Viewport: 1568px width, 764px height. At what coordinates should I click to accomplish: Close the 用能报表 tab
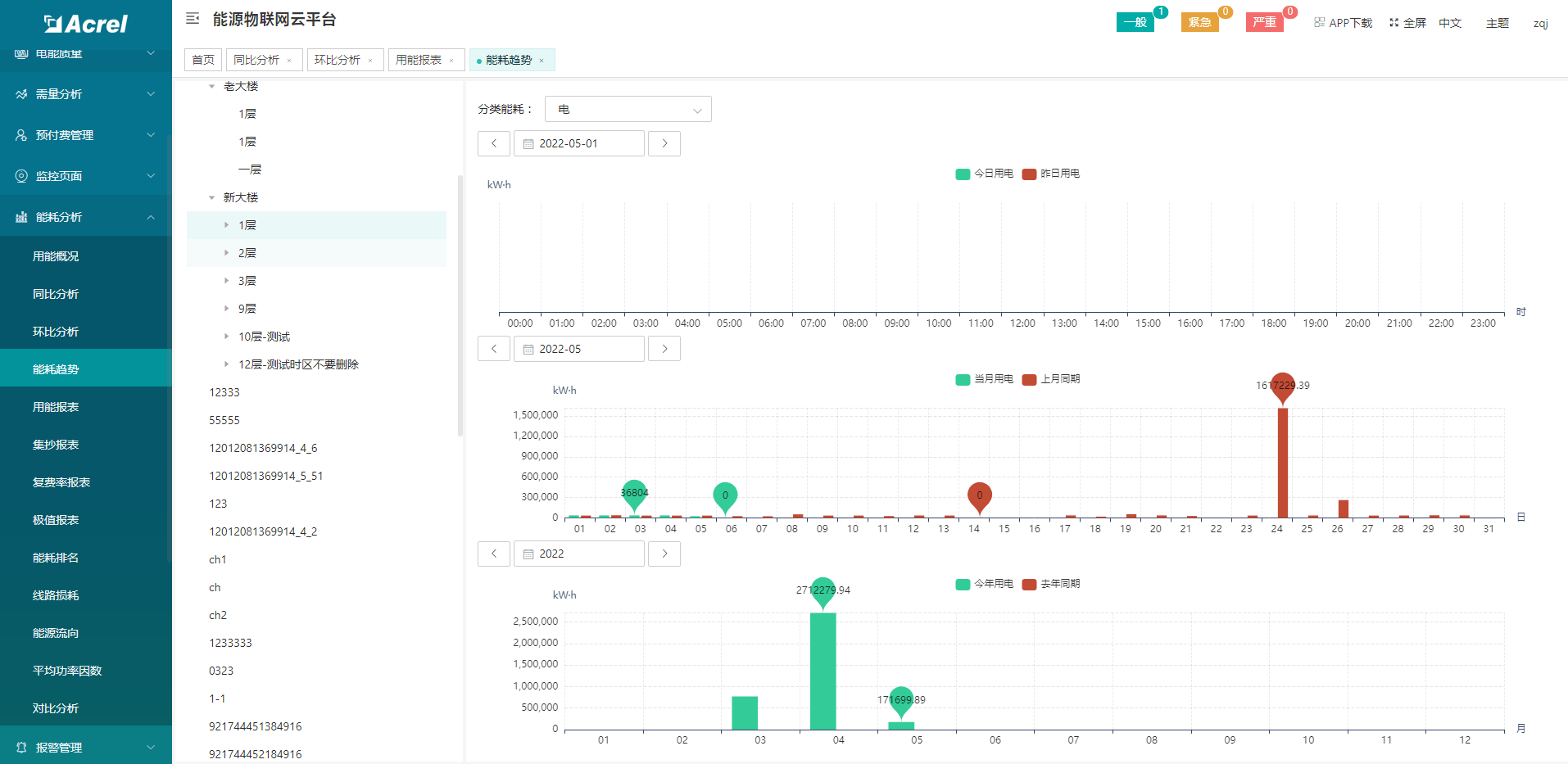click(x=451, y=61)
